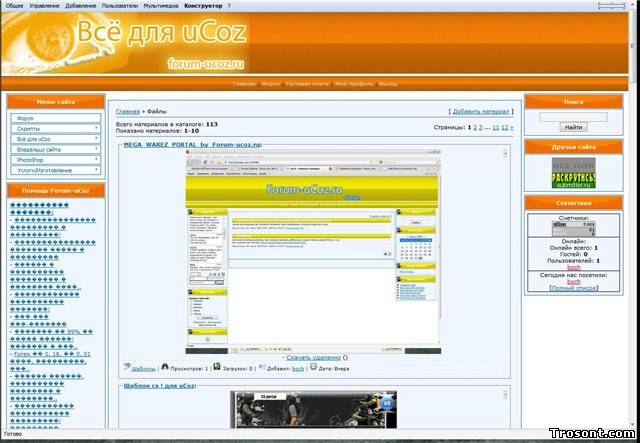Open the Пользователи admin menu
Image resolution: width=640 pixels, height=443 pixels.
tap(120, 6)
